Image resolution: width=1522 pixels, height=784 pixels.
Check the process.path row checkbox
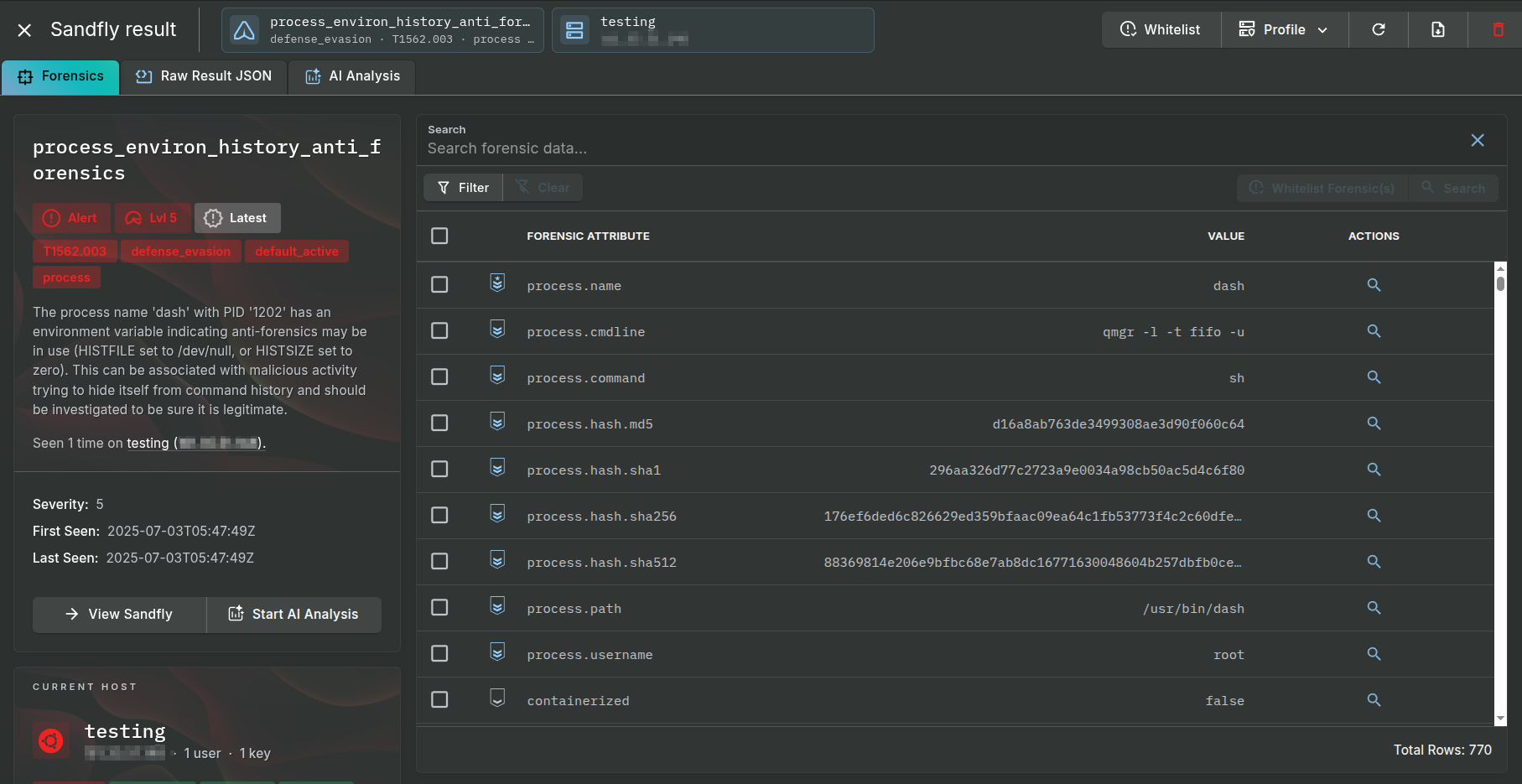click(439, 608)
